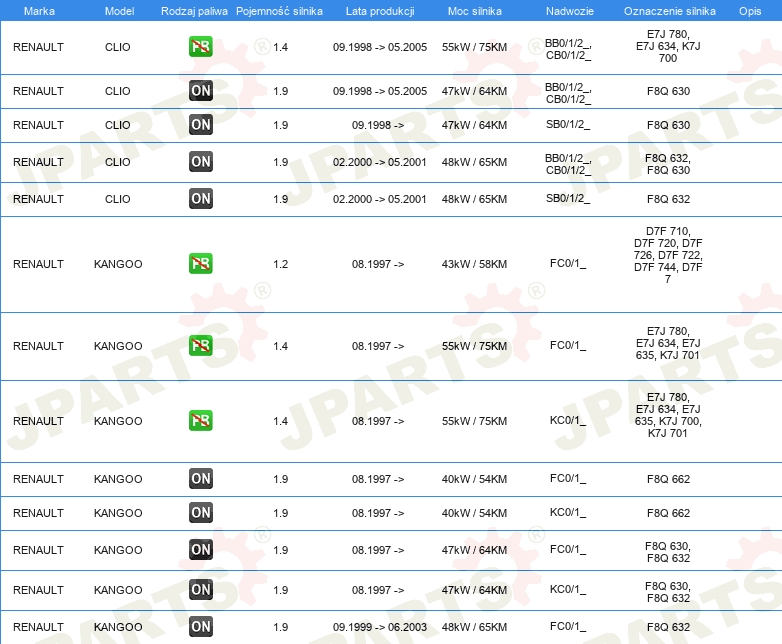Viewport: 782px width, 644px height.
Task: Select '48kW / 65KM' in the last Kangoo row
Action: 474,627
